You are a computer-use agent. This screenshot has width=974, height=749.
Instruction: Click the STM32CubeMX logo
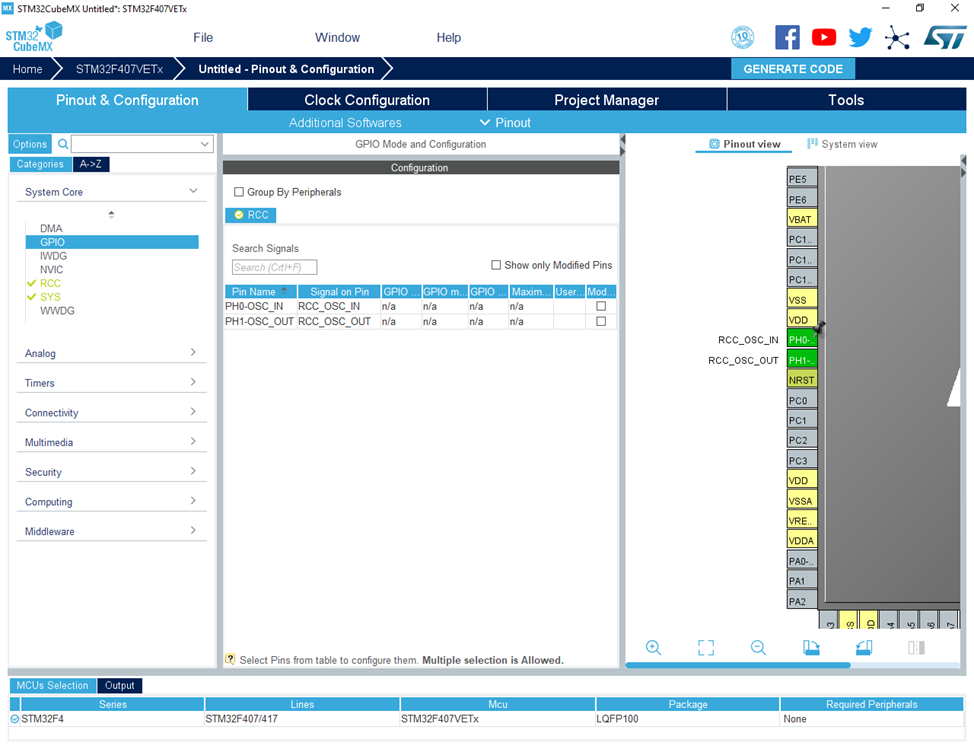coord(34,37)
